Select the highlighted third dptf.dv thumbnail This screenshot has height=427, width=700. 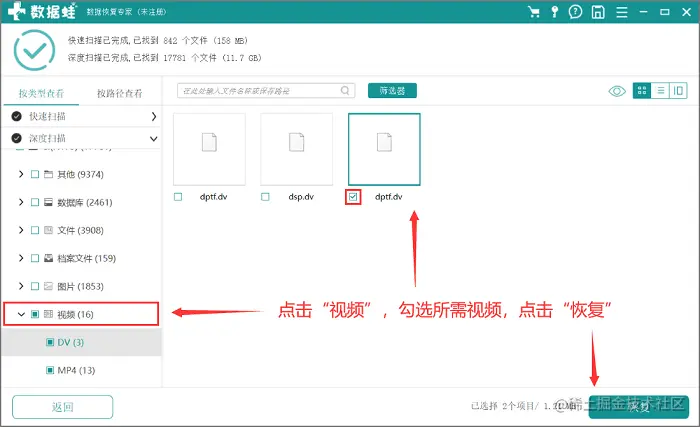pyautogui.click(x=384, y=149)
